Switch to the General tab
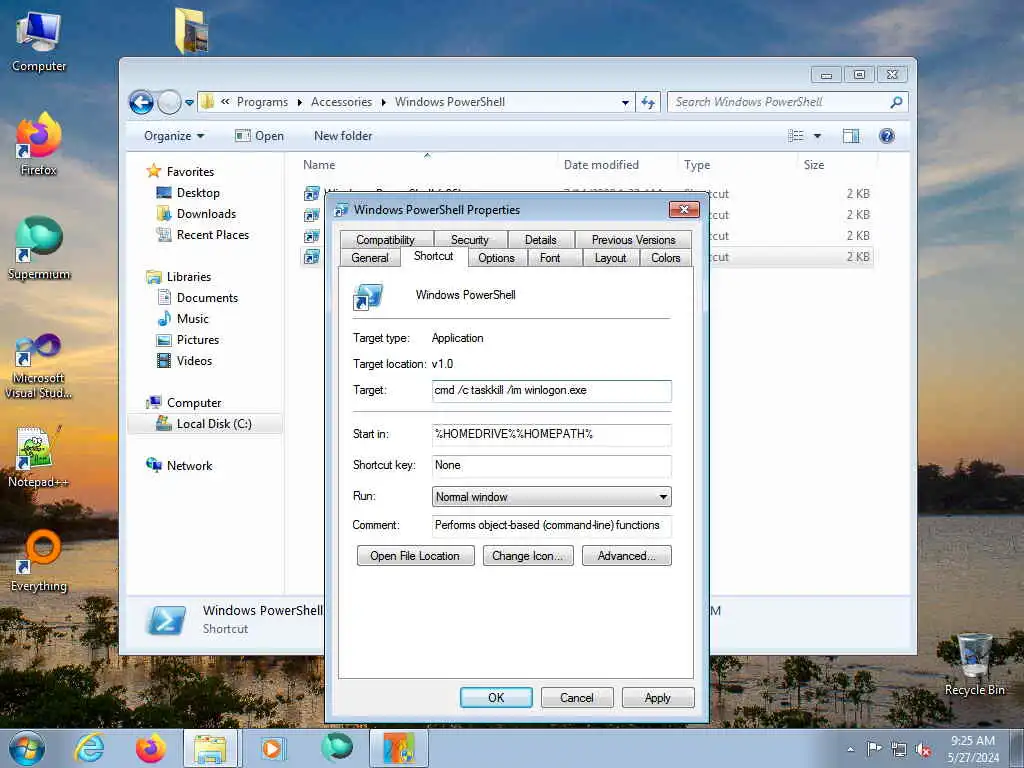This screenshot has width=1024, height=768. tap(370, 258)
